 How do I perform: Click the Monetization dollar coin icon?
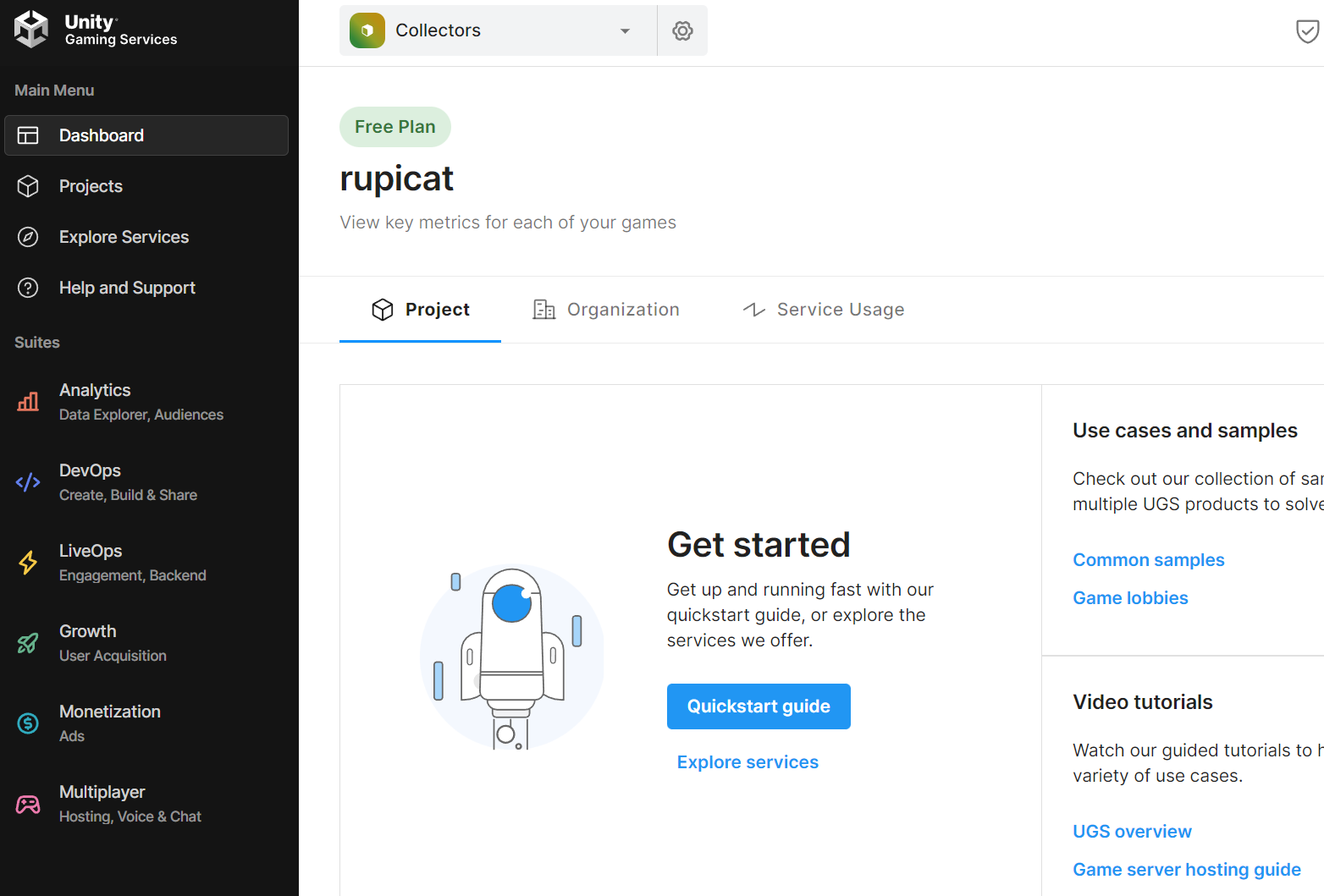(28, 723)
